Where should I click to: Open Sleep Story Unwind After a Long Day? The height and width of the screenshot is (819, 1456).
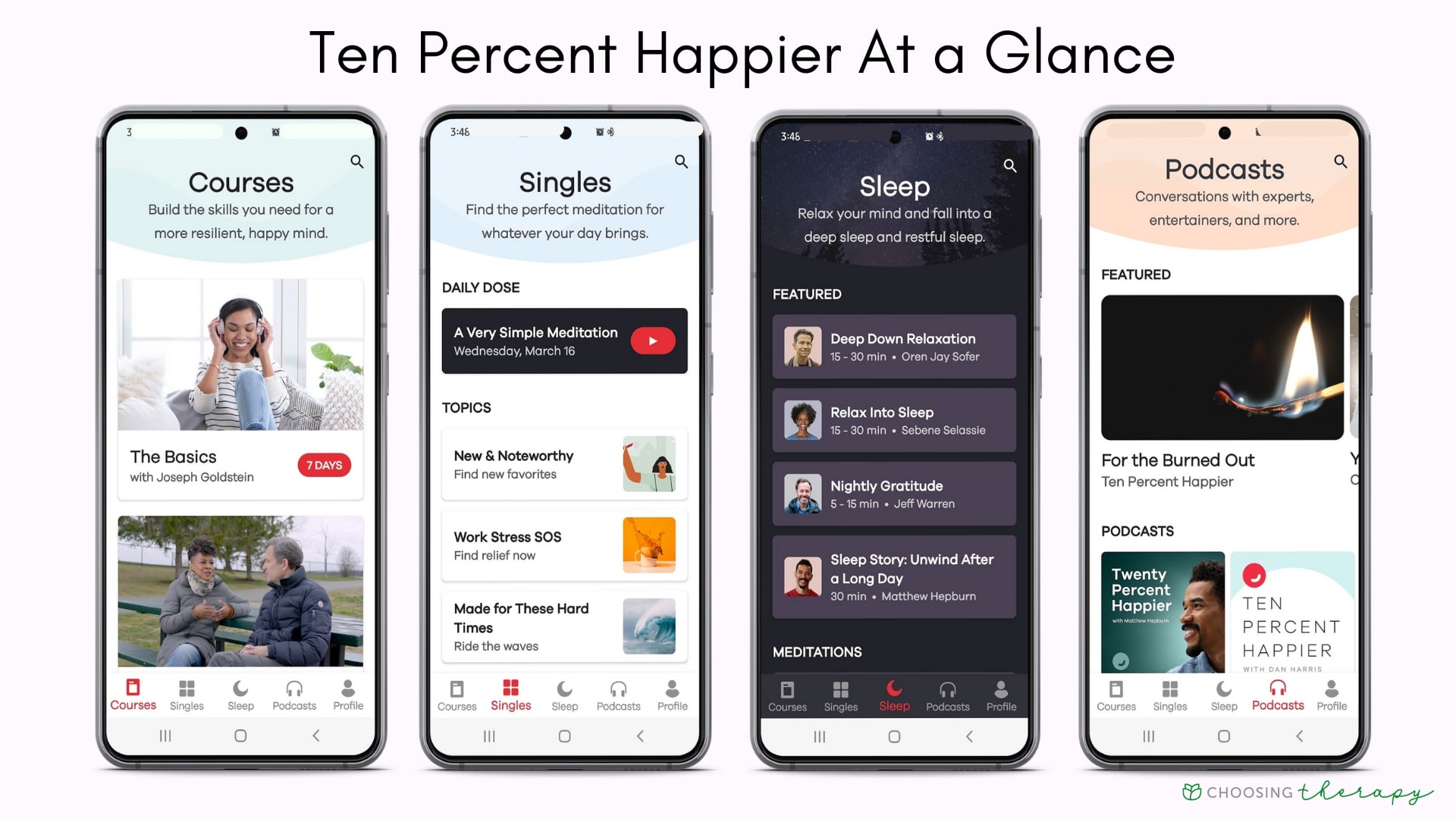click(x=893, y=578)
